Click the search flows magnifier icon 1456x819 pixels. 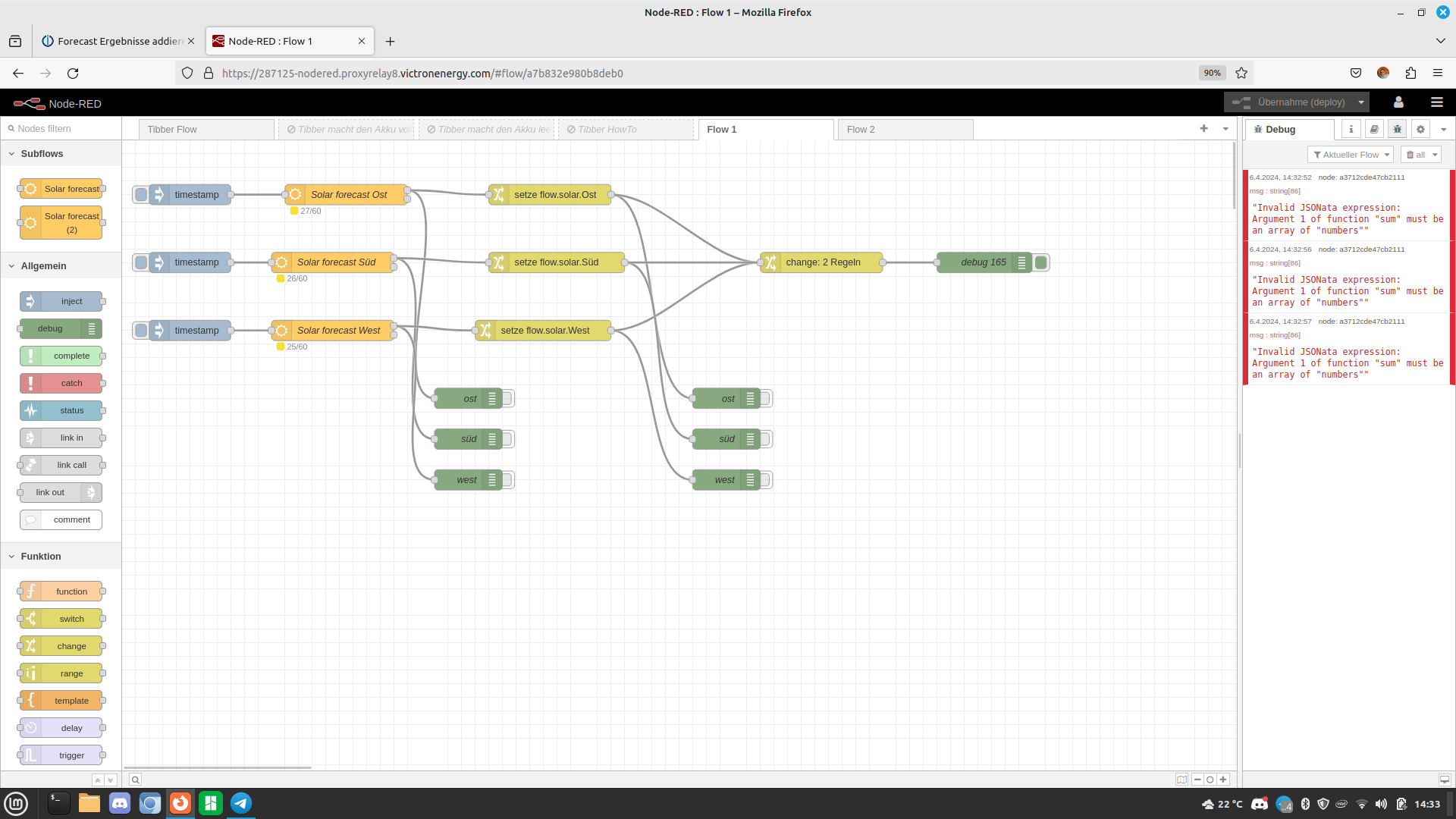135,780
